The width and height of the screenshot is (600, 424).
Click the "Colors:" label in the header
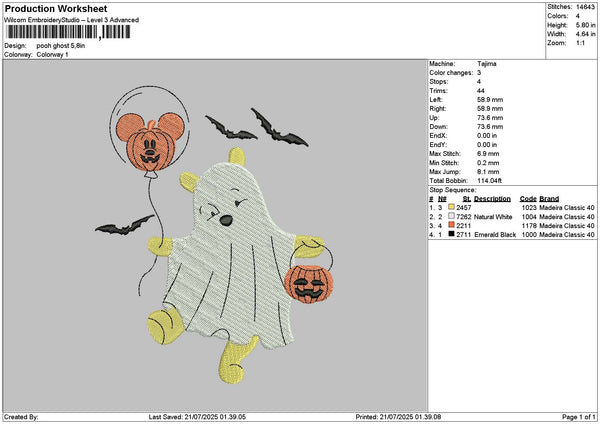click(557, 16)
